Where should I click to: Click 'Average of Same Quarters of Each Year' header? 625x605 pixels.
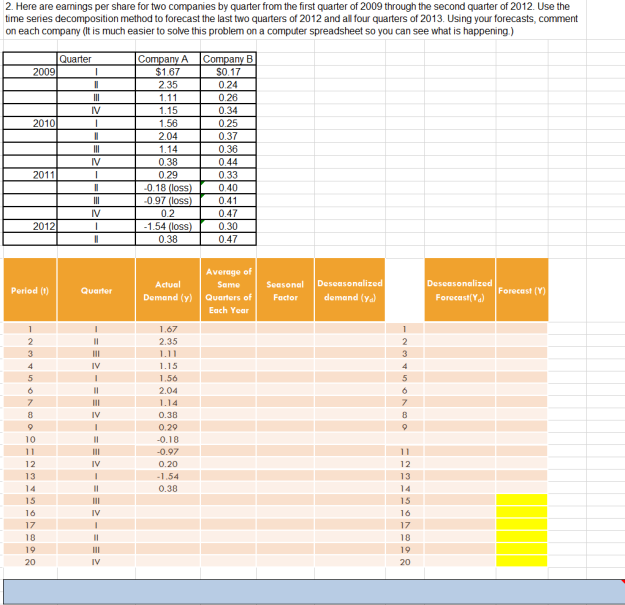(228, 290)
